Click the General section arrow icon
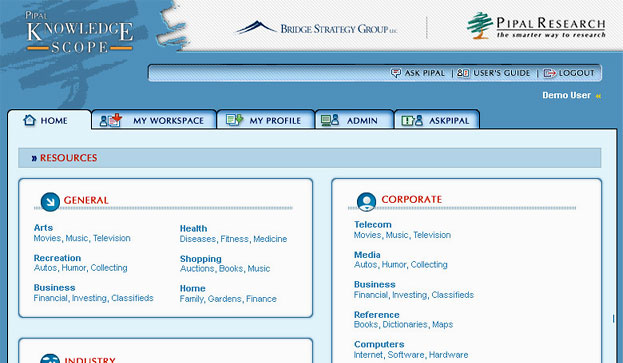Screen dimensions: 623x363 [50, 201]
